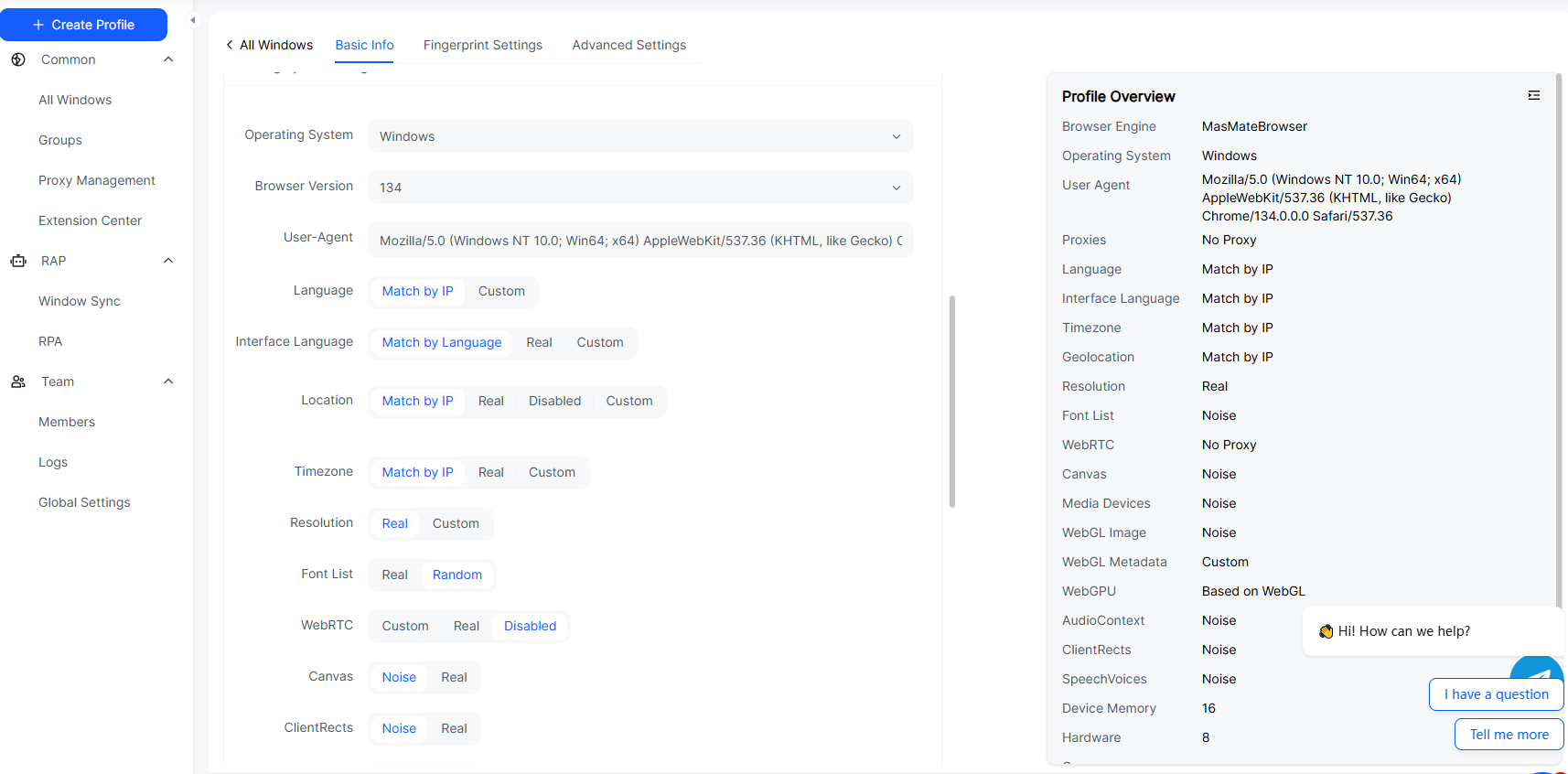Set WebRTC option to Real
Screen dimensions: 1568x774
tap(466, 626)
